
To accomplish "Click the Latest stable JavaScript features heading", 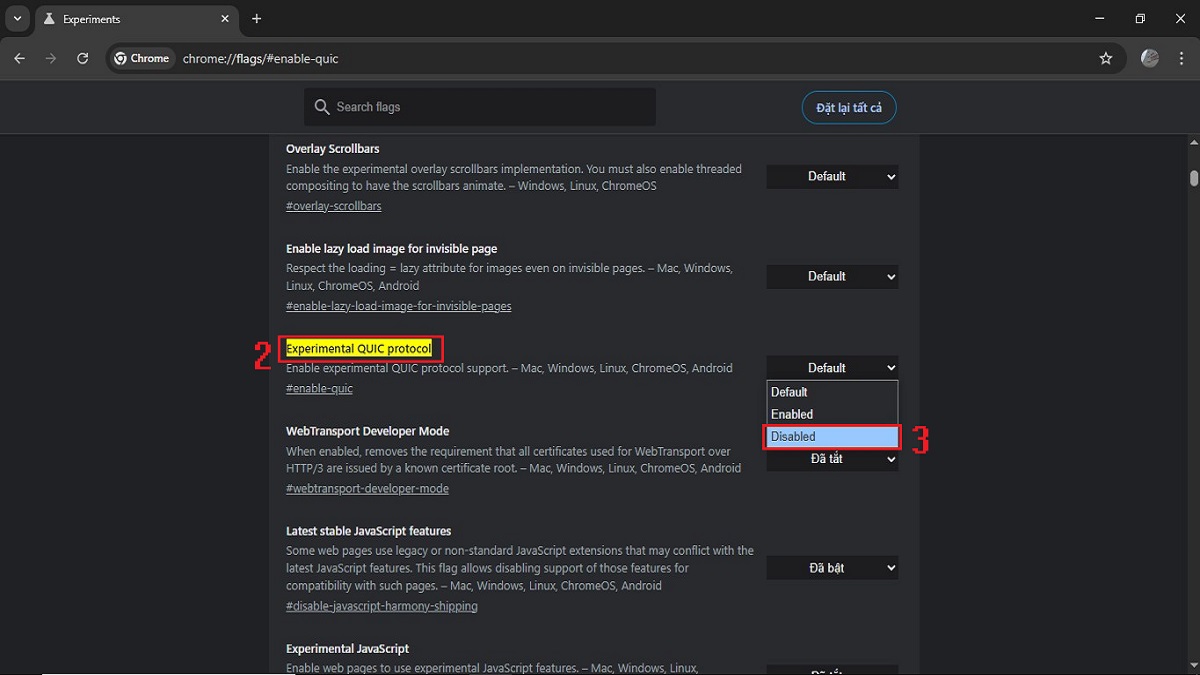I will pos(369,531).
